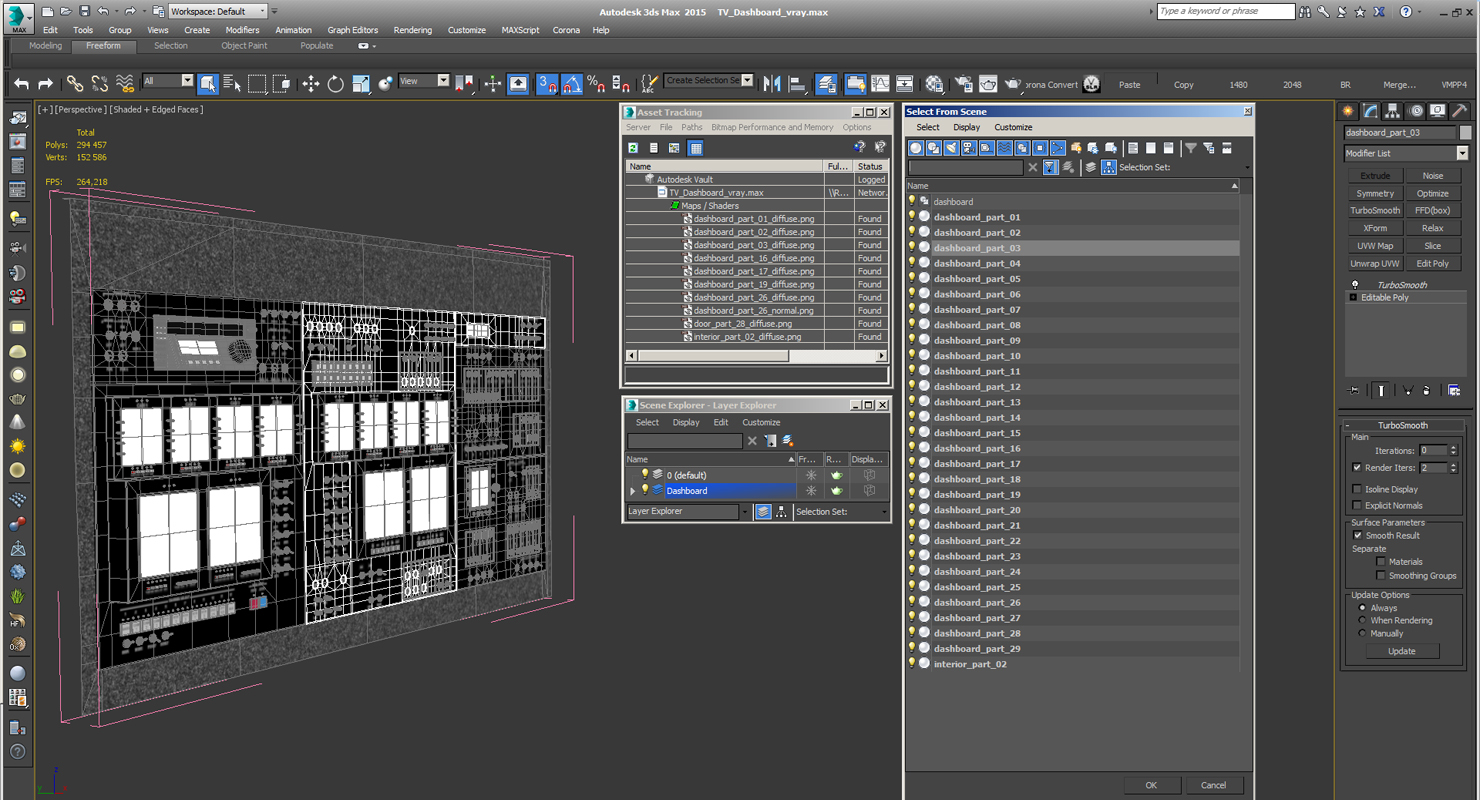Image resolution: width=1480 pixels, height=800 pixels.
Task: Enable Separate by Smoothing Groups checkbox
Action: tap(1381, 576)
